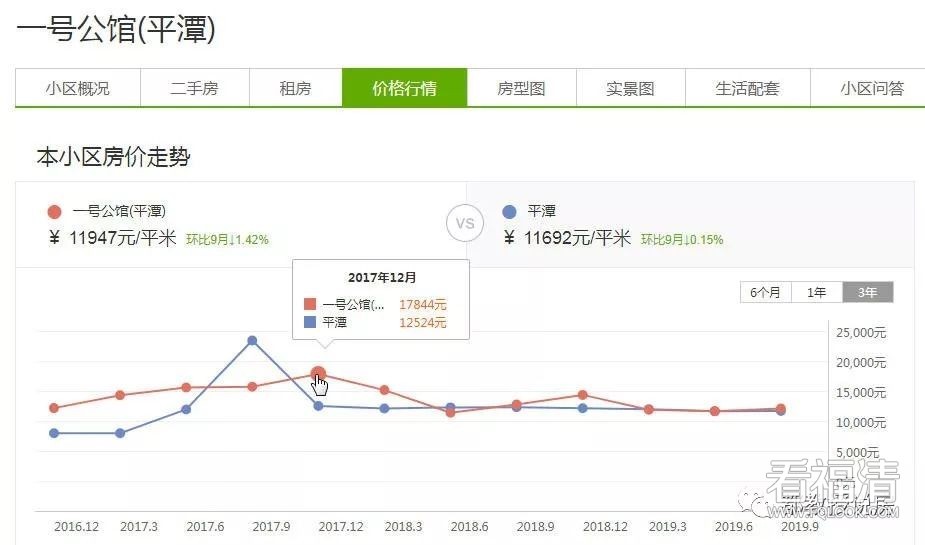This screenshot has width=925, height=545.
Task: Select the blue data point at 2017.12
Action: click(319, 406)
